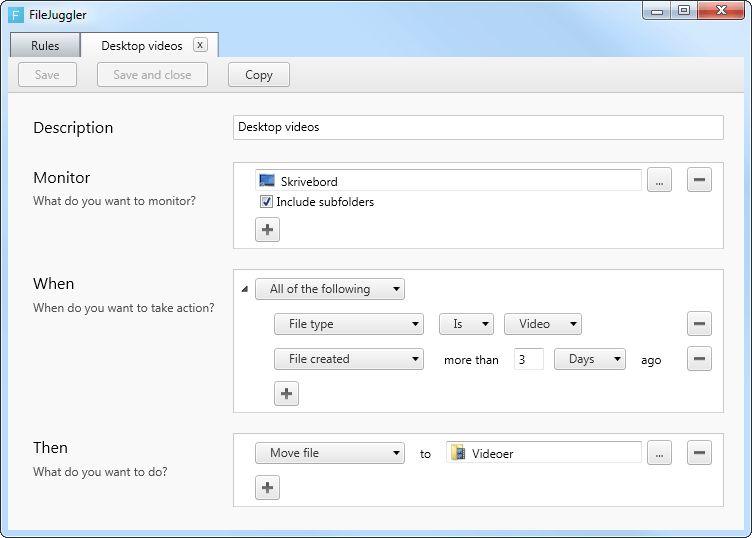Click the Videoer folder icon
The image size is (752, 538).
(458, 453)
